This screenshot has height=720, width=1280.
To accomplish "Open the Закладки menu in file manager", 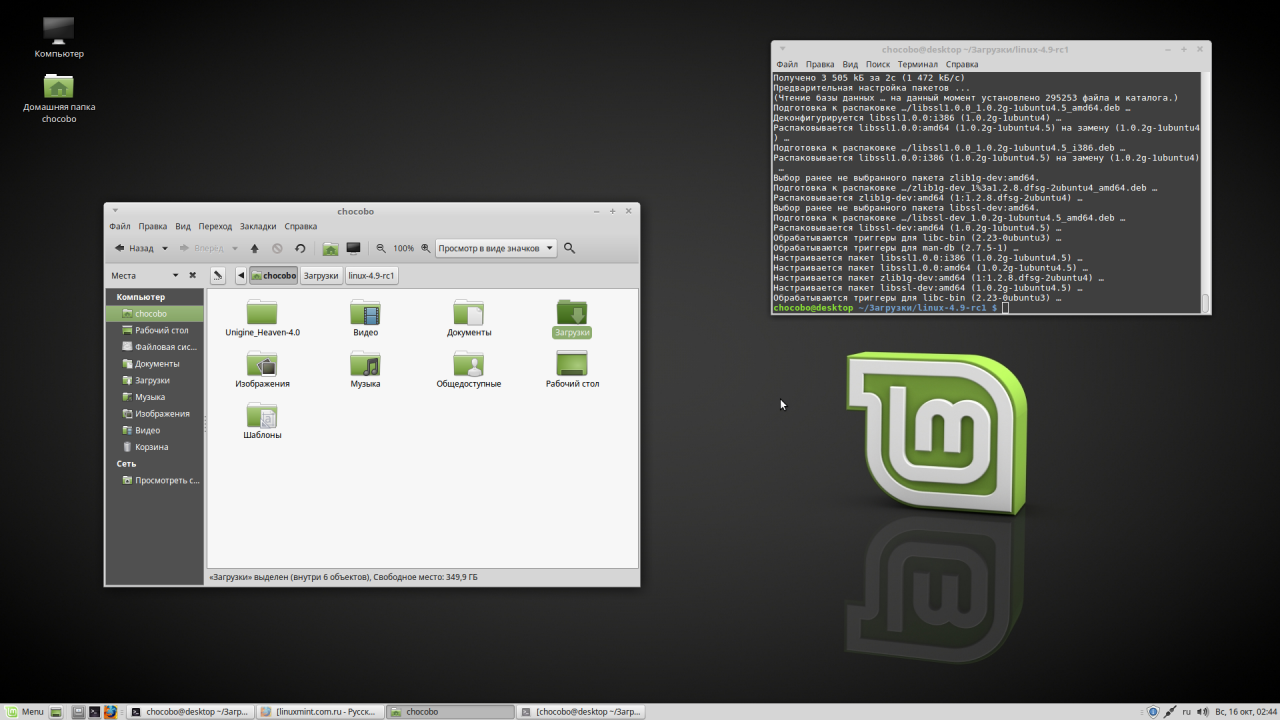I will click(258, 226).
